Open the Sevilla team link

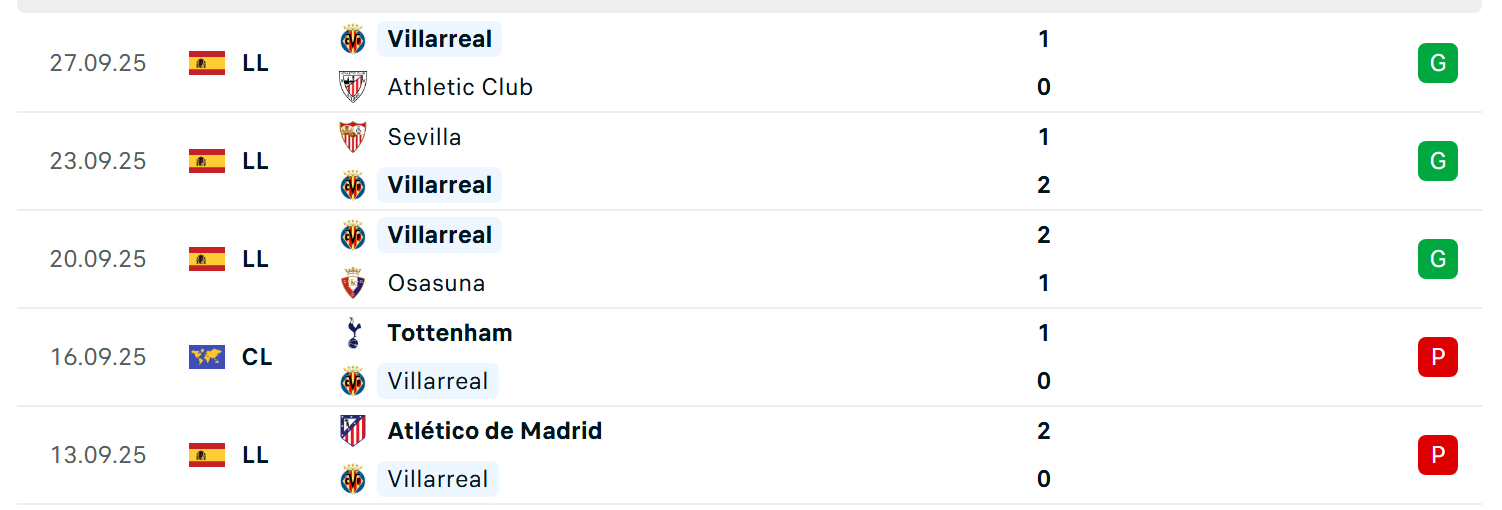[424, 137]
